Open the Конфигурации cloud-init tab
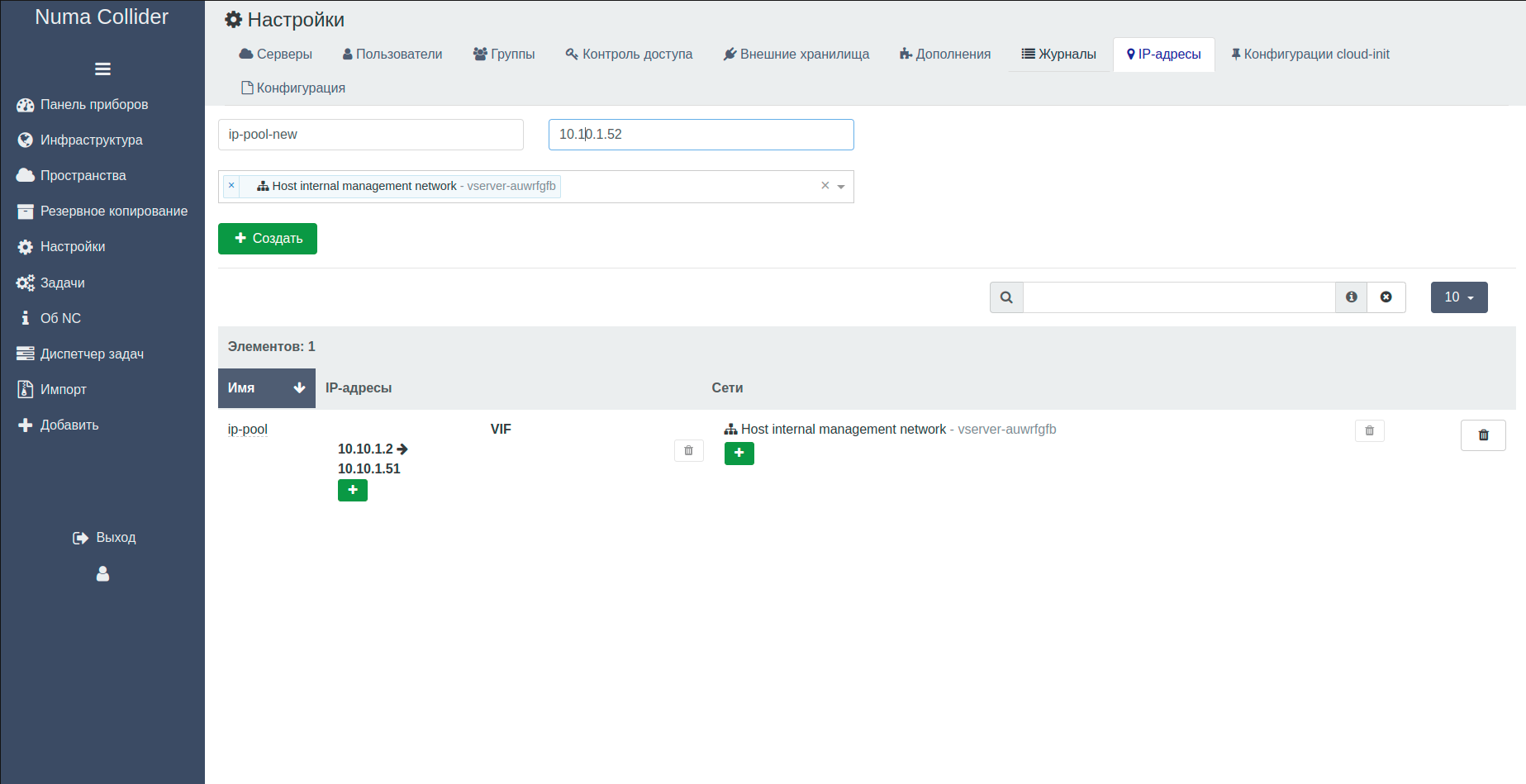Screen dimensions: 1526x784 click(1310, 55)
